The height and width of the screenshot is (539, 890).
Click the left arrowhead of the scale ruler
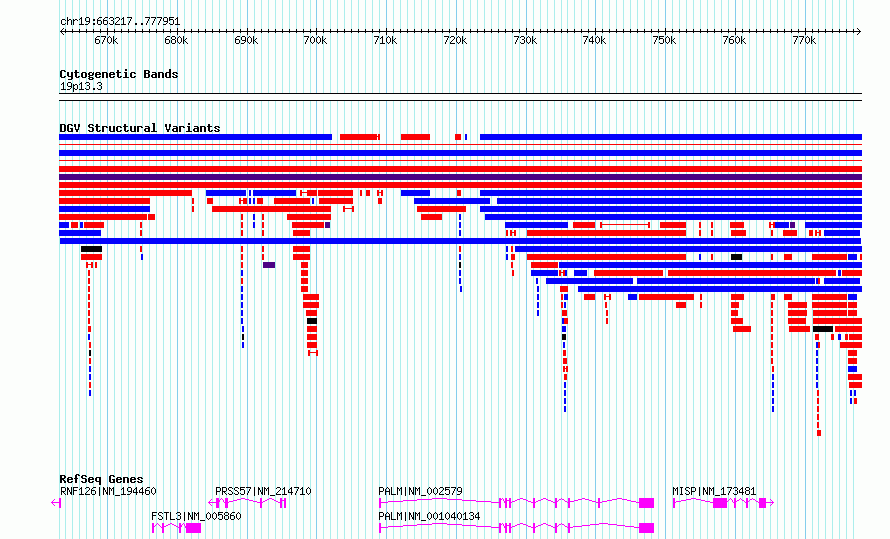[62, 32]
